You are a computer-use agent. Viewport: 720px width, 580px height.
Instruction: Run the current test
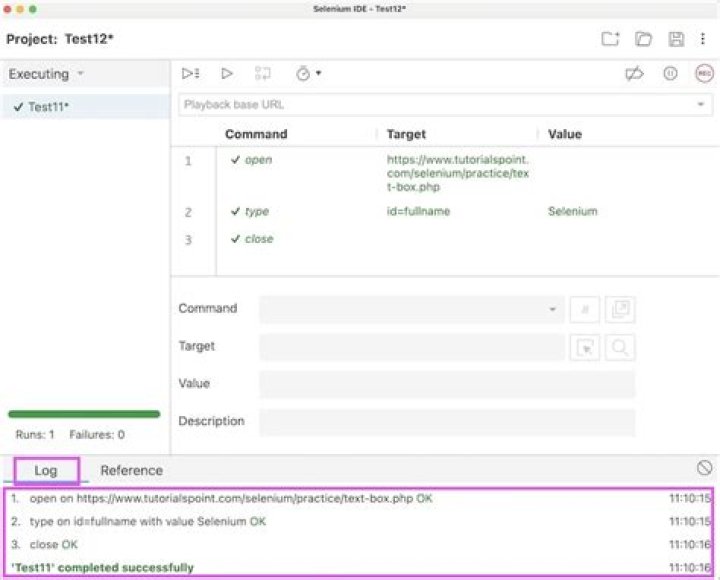(226, 73)
